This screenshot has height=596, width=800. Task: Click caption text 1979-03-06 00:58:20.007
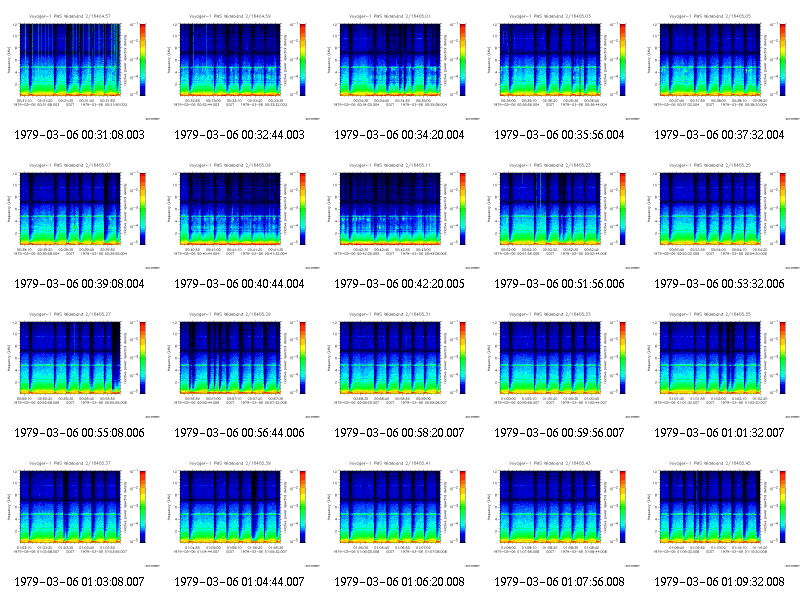click(399, 433)
